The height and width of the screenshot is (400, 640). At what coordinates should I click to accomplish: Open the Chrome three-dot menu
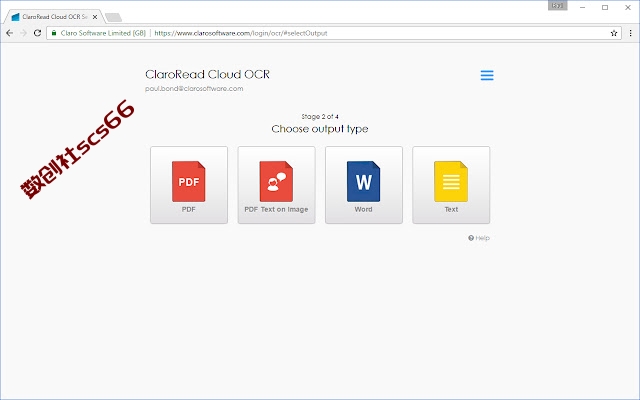click(x=631, y=33)
